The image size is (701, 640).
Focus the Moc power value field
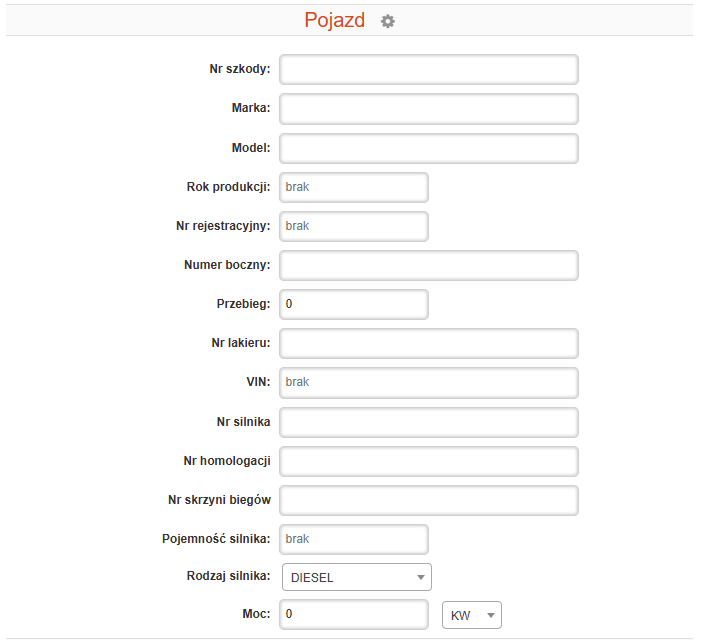click(x=354, y=614)
